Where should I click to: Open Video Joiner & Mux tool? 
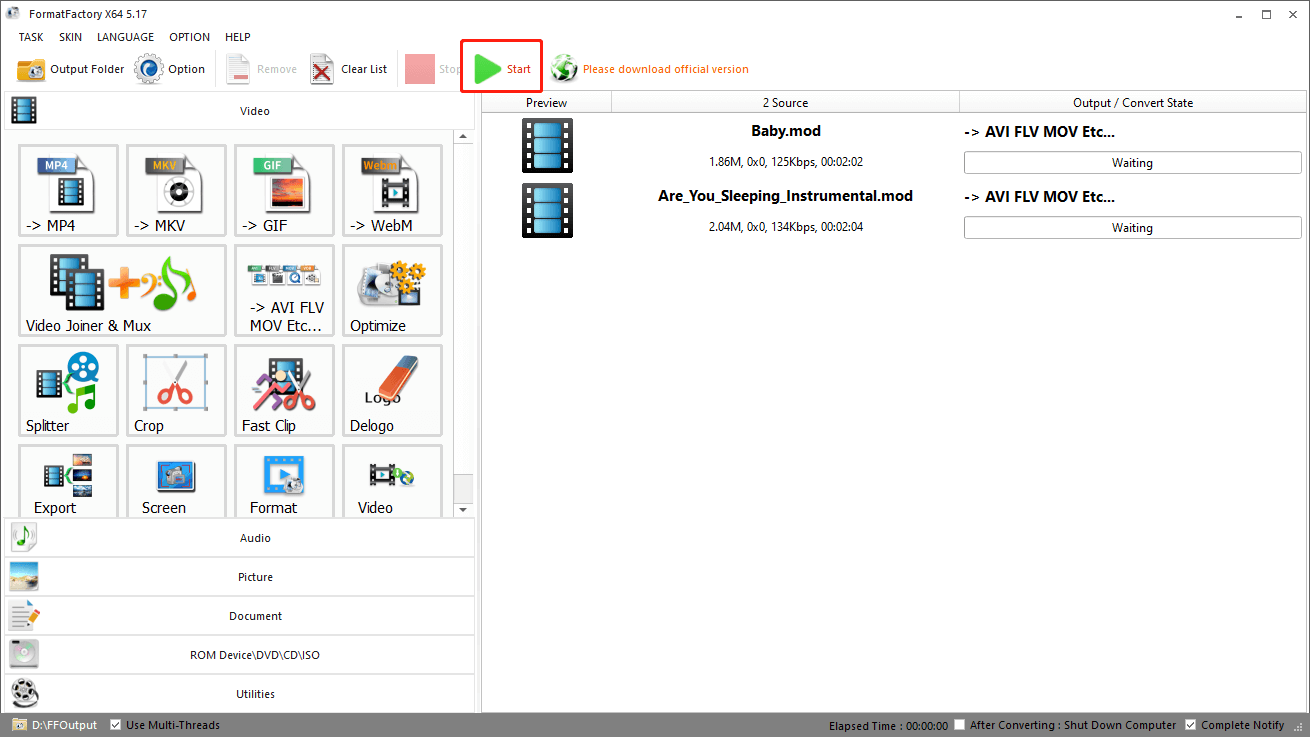pos(122,290)
